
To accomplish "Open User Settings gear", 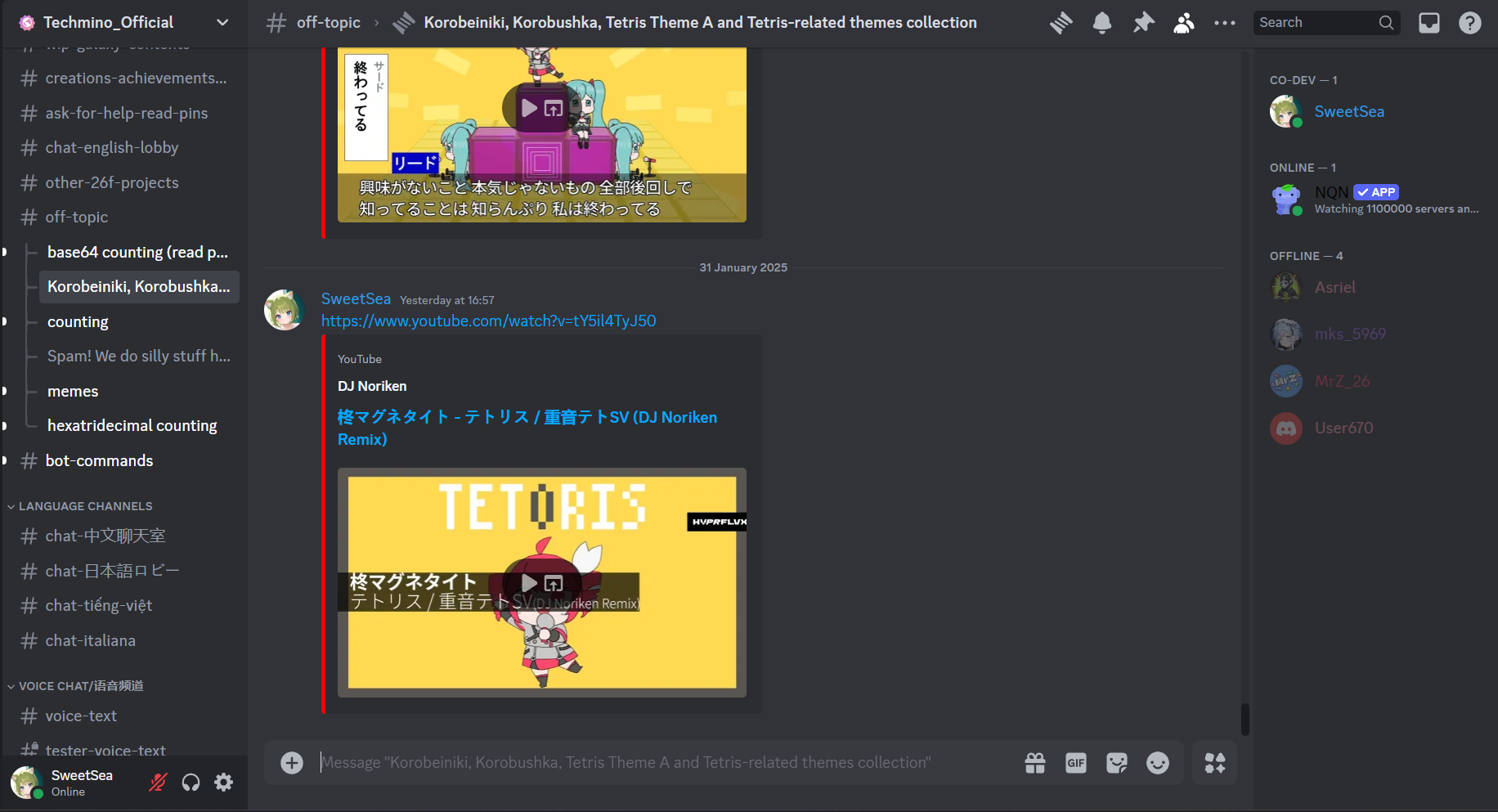I will [x=223, y=783].
